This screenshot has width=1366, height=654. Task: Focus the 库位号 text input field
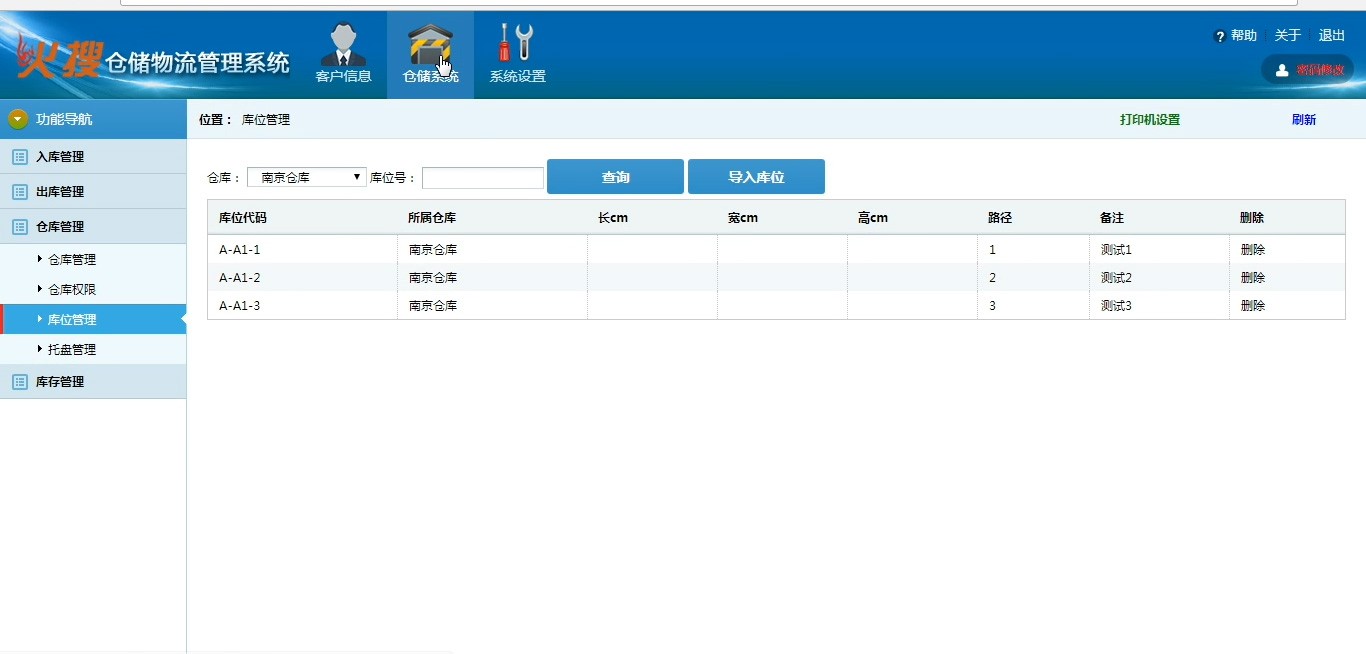click(483, 178)
